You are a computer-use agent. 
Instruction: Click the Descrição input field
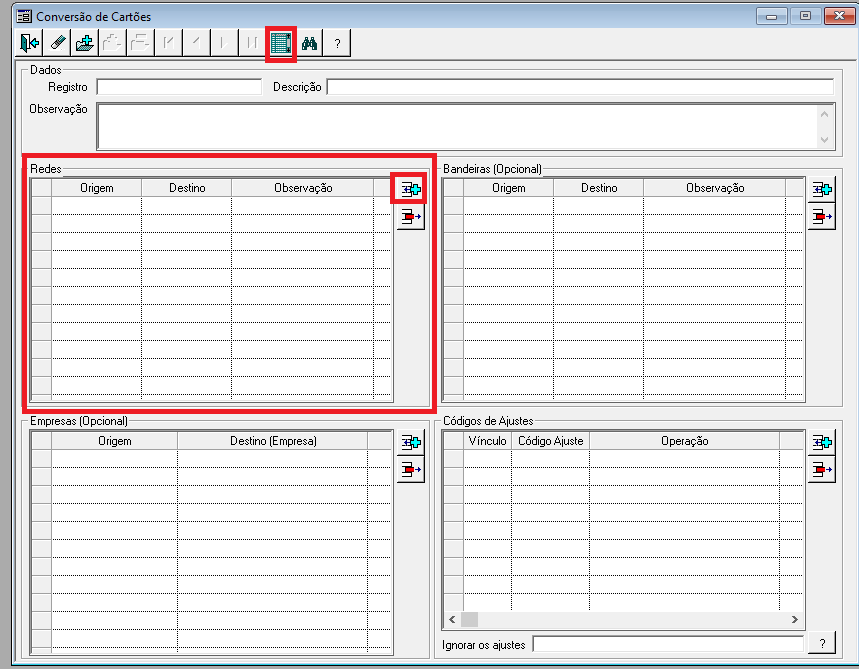pos(580,87)
